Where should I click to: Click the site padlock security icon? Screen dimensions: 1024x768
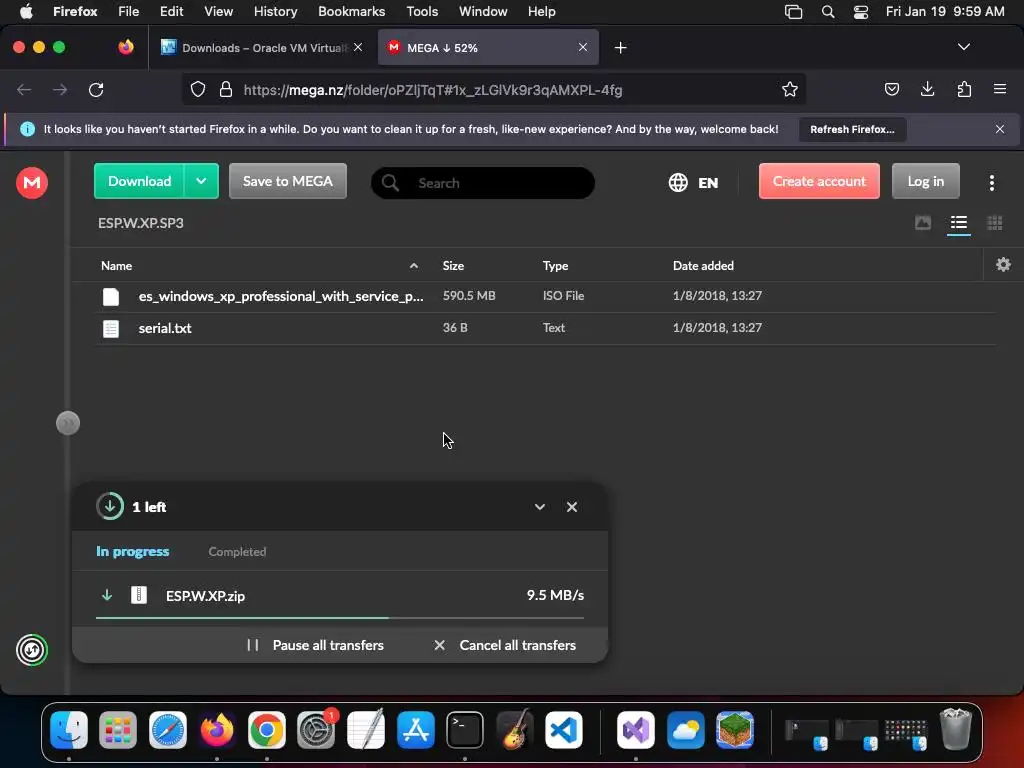click(226, 89)
